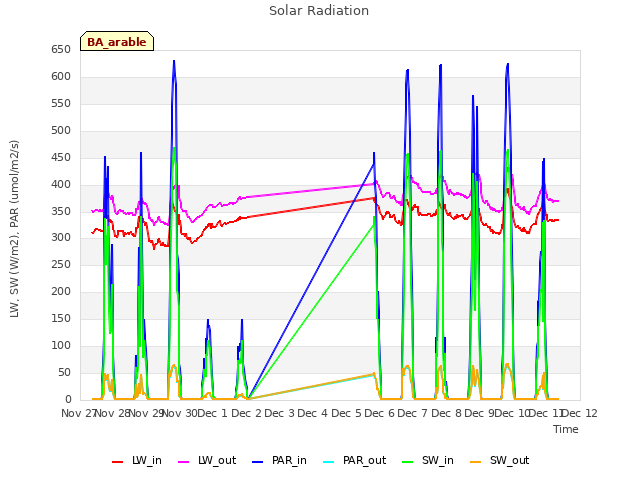Screen dimensions: 640x480
Task: Click the LW_out legend label
Action: tap(217, 460)
